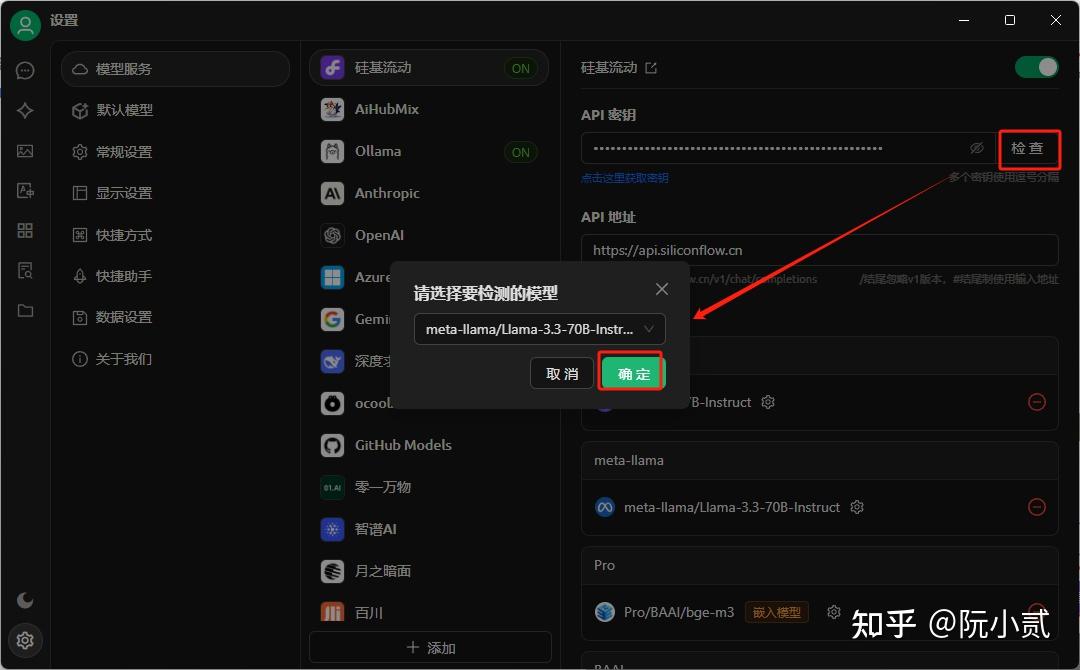
Task: Open the agents sparkle sidebar icon
Action: pos(25,110)
